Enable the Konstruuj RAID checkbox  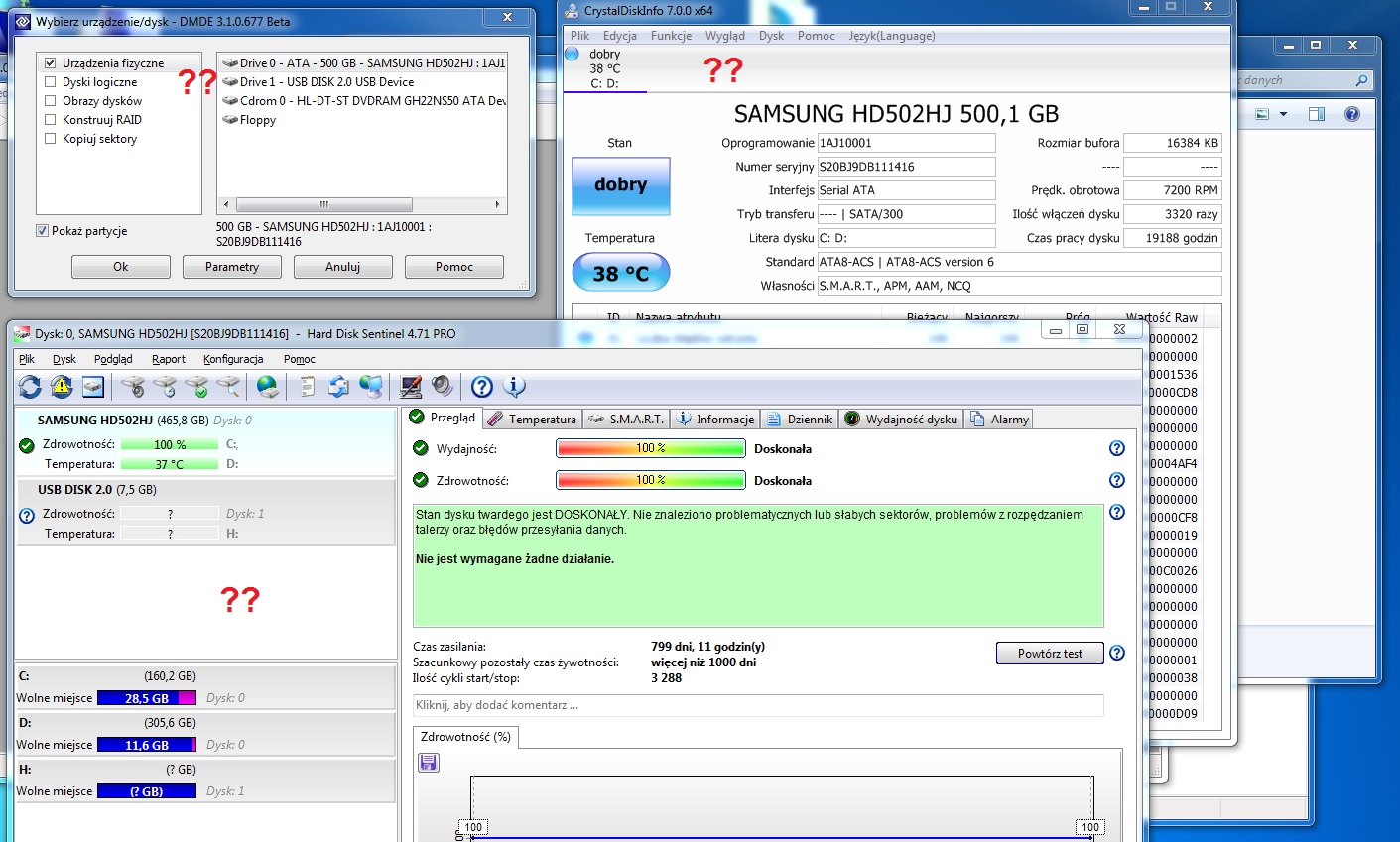51,119
